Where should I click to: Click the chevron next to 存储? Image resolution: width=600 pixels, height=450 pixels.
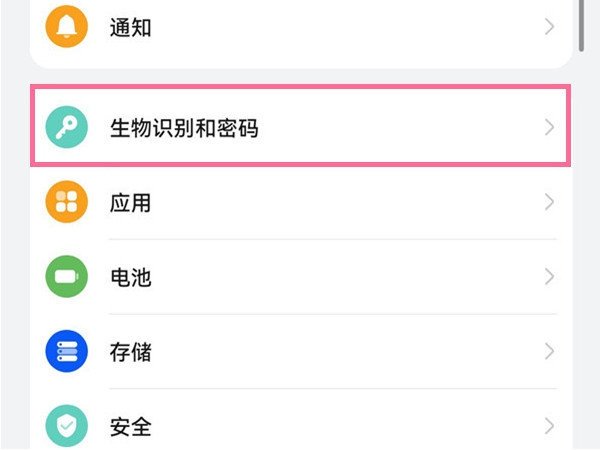549,352
